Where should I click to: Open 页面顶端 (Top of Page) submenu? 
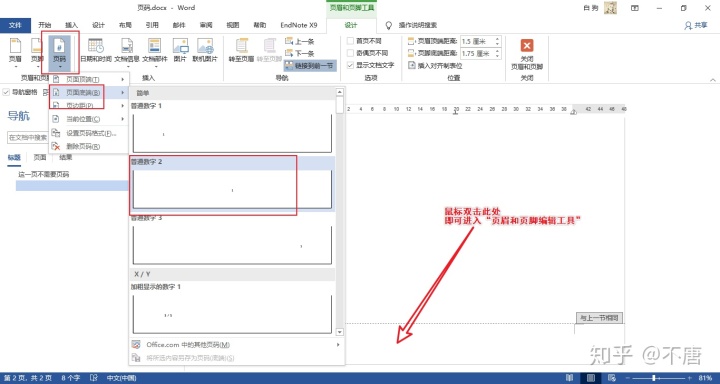coord(88,79)
